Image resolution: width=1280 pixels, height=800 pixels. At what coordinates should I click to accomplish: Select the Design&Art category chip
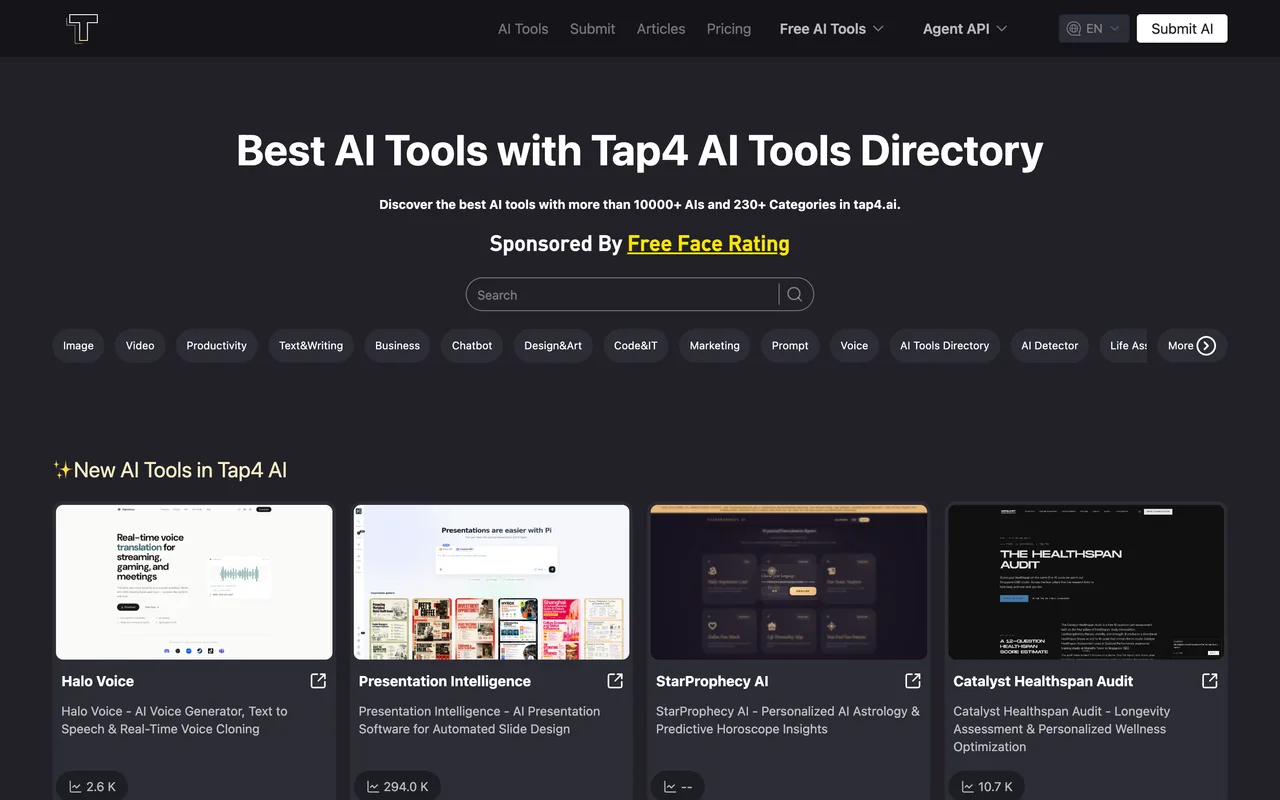pos(553,346)
